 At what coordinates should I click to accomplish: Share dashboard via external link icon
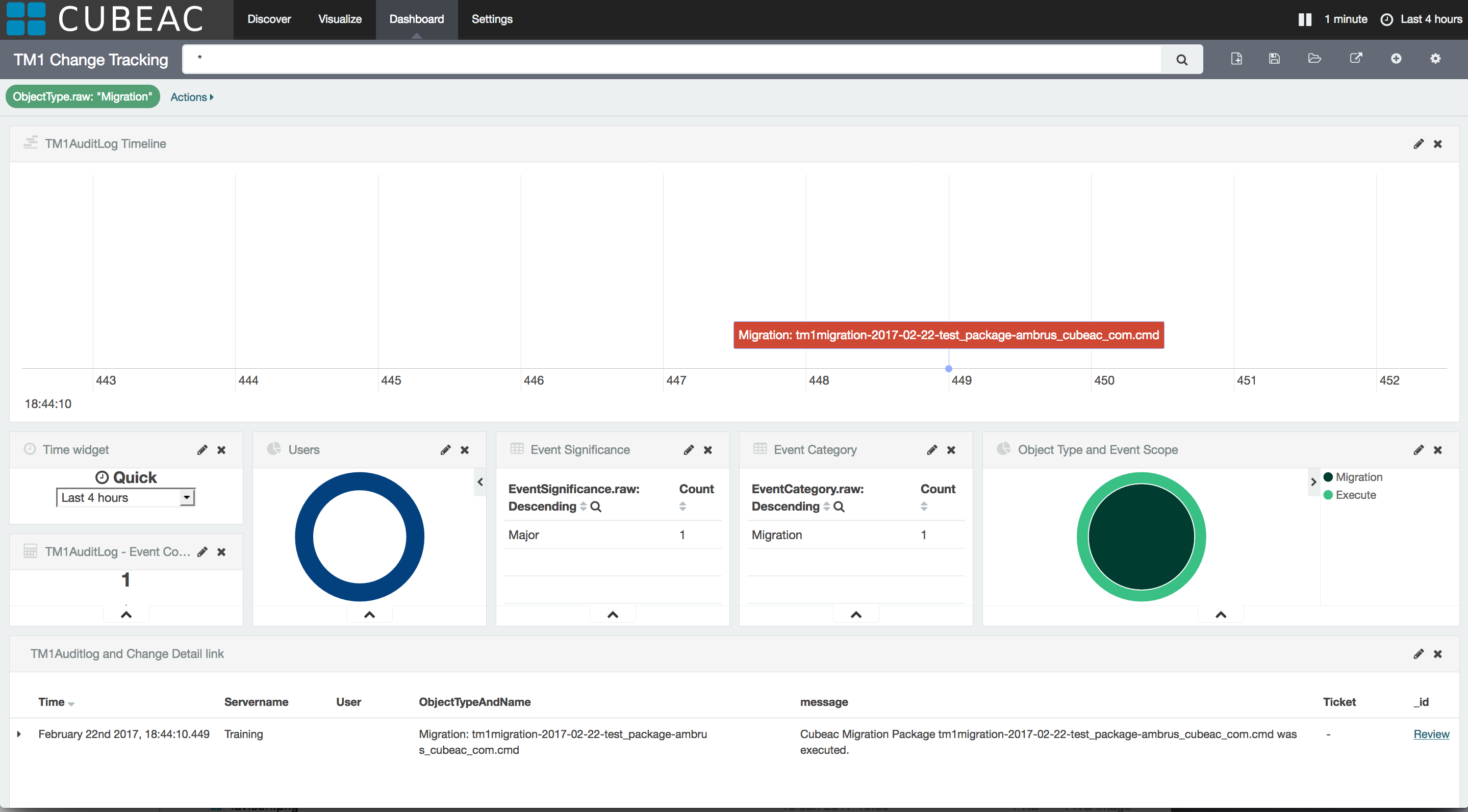click(x=1356, y=58)
